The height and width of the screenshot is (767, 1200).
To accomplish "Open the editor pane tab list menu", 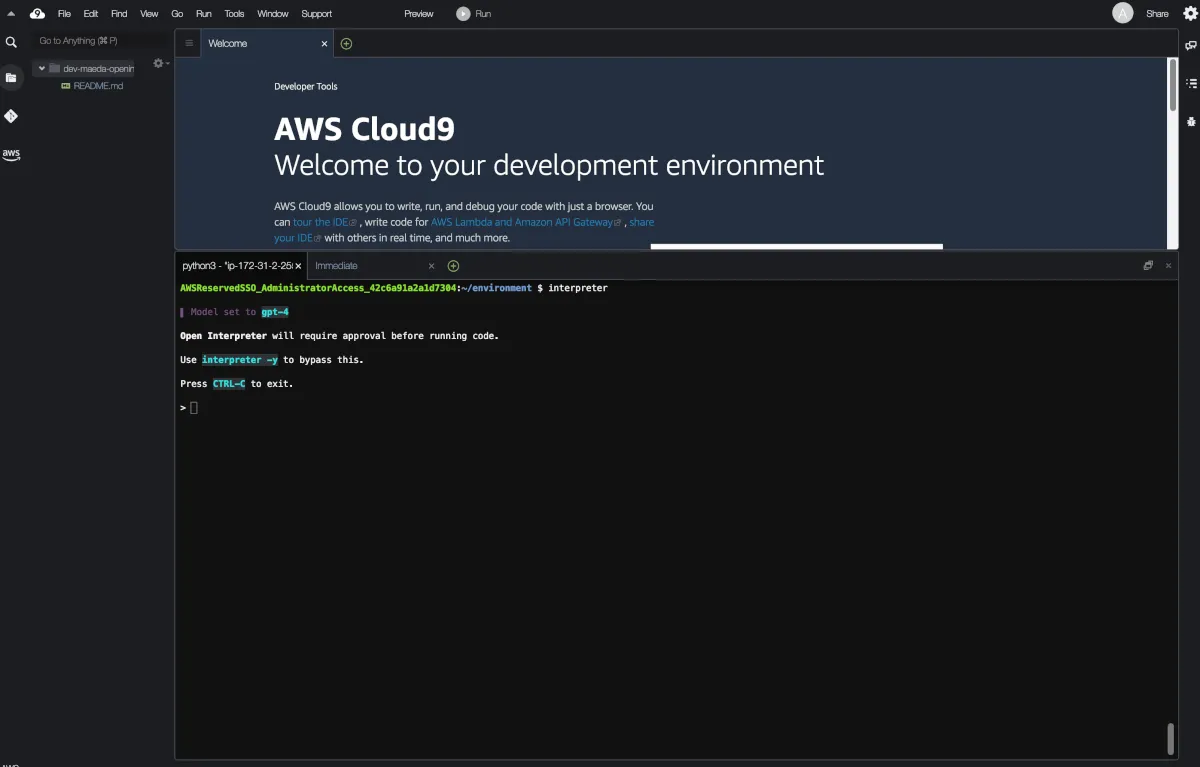I will (x=189, y=43).
